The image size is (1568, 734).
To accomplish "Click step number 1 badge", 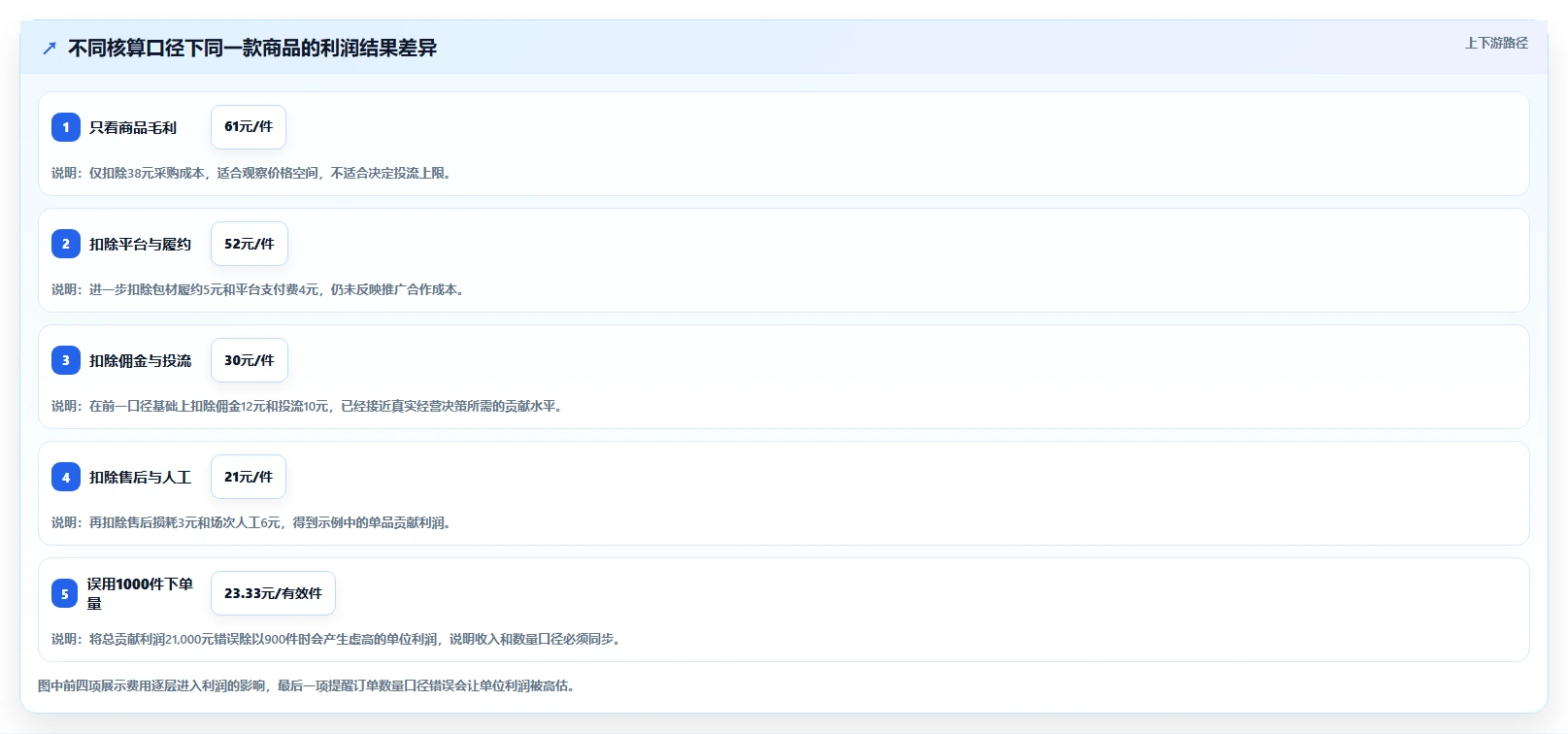I will (x=66, y=127).
